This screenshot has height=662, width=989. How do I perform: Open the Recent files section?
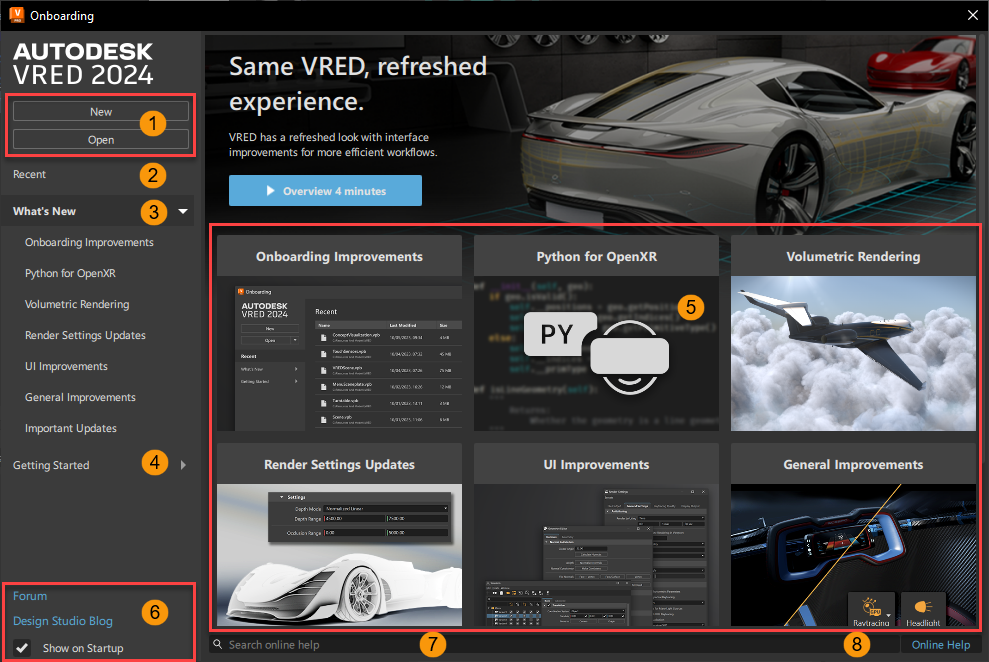30,174
